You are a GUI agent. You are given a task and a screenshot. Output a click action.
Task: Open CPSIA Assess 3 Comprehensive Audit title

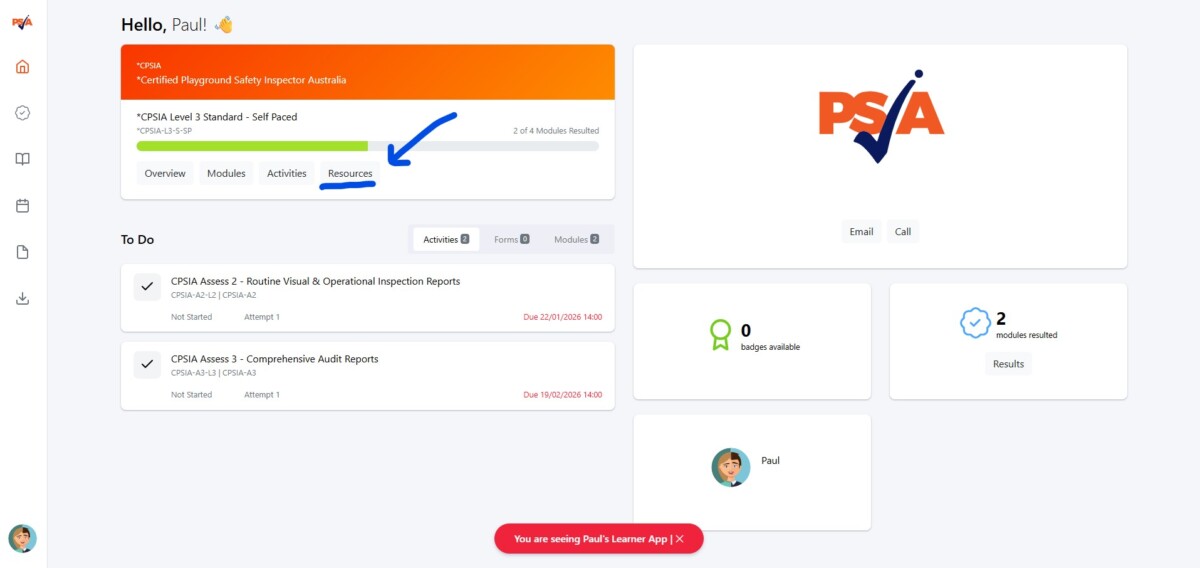(274, 358)
